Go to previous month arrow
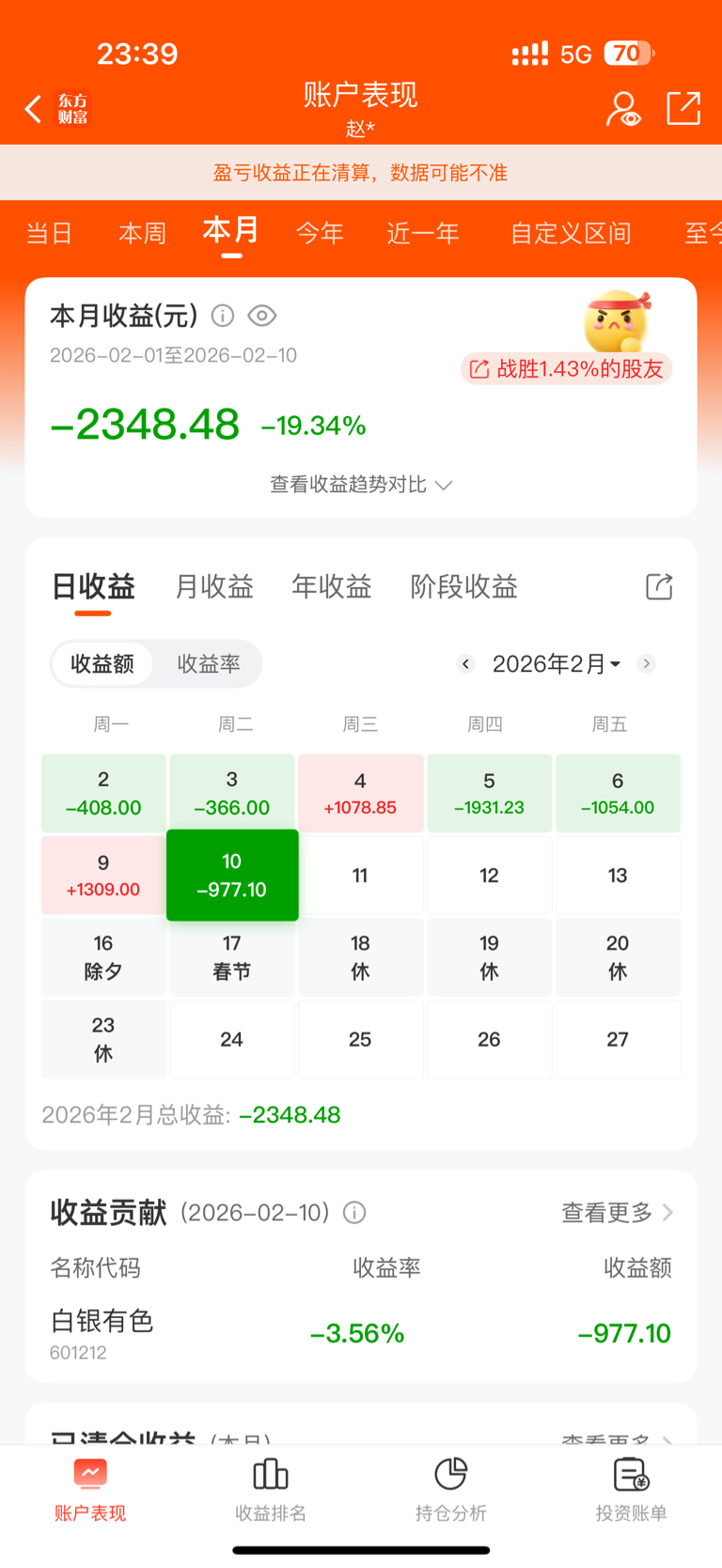This screenshot has height=1568, width=722. pyautogui.click(x=465, y=664)
